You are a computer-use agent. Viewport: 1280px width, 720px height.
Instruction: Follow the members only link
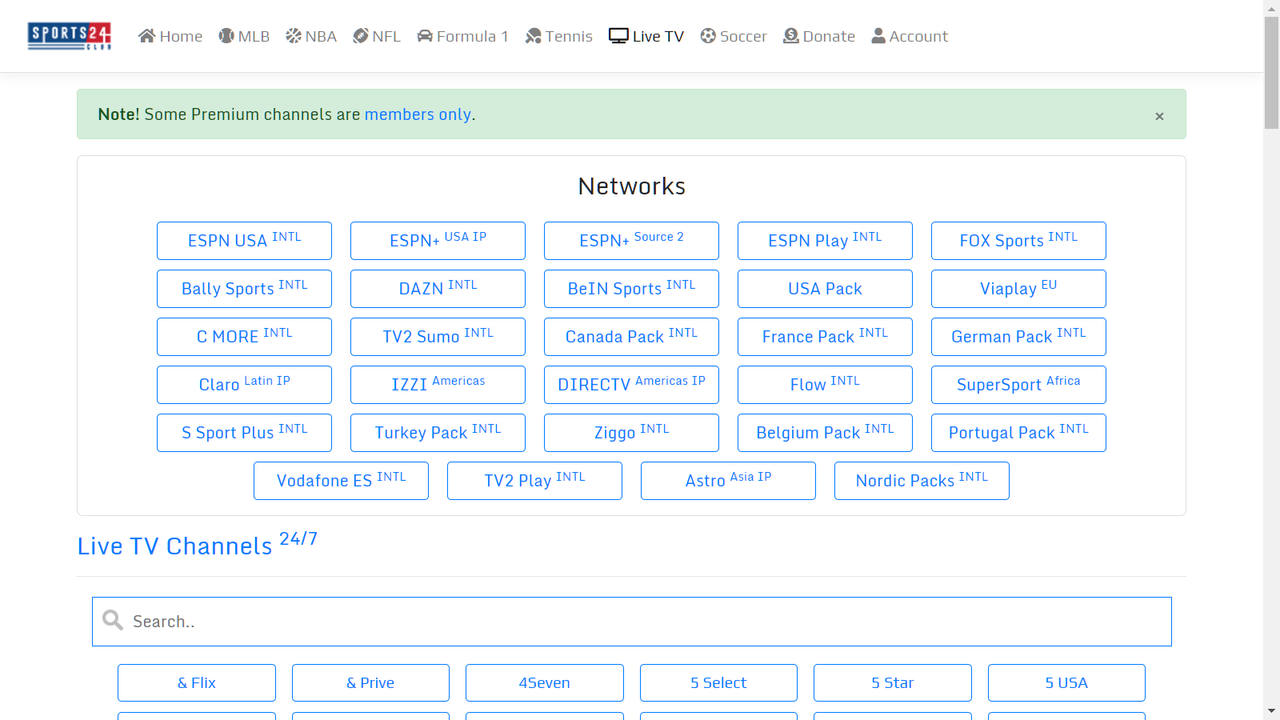[x=418, y=114]
